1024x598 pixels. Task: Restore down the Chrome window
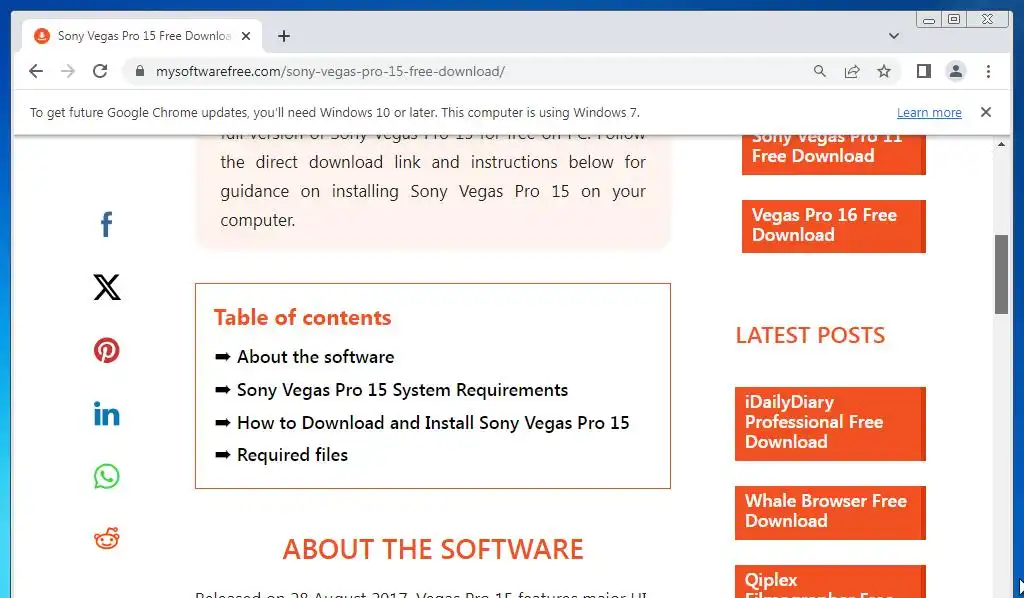click(x=953, y=20)
